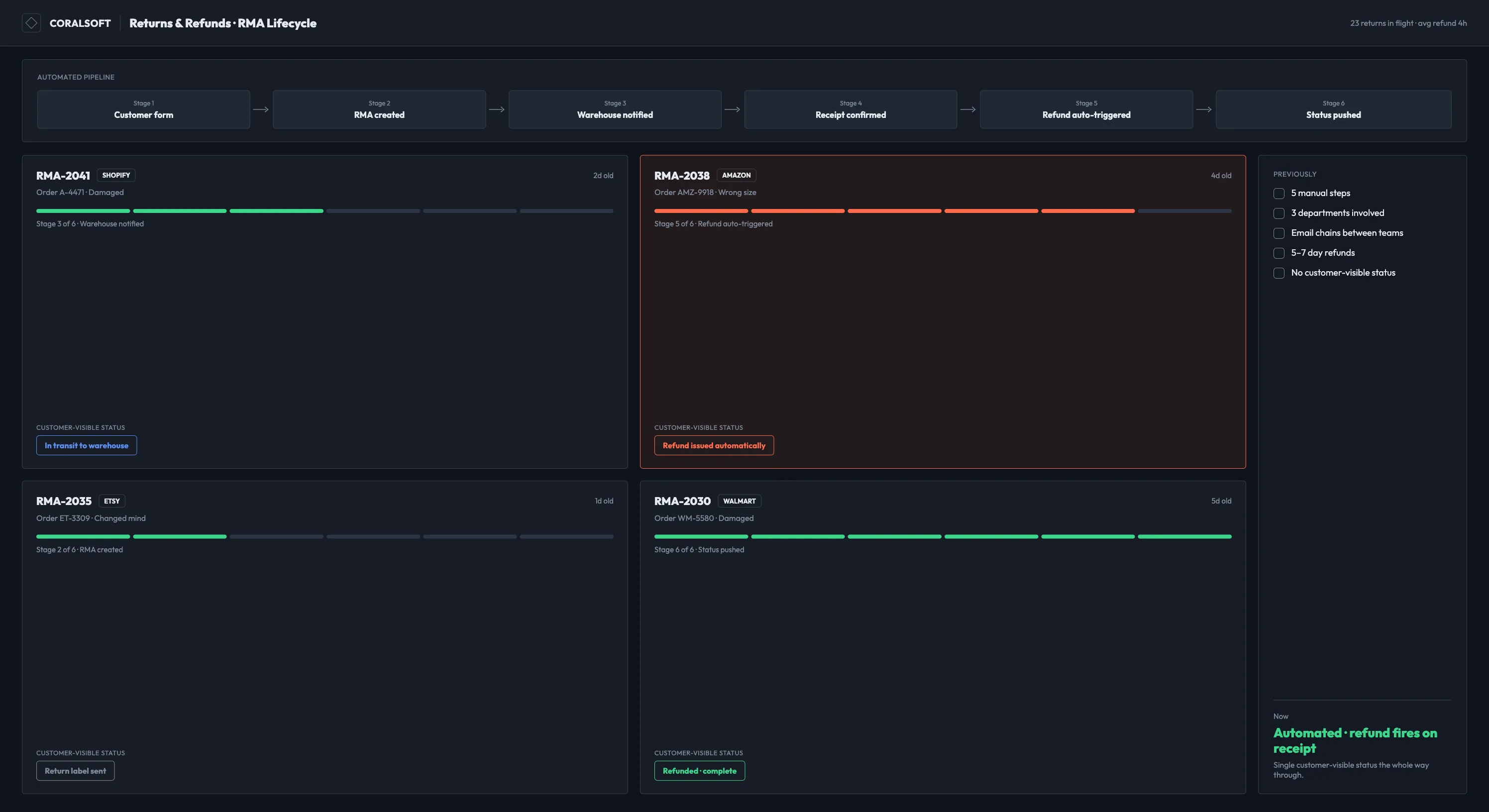This screenshot has height=812, width=1489.
Task: Click arrow between Customer form and RMA created
Action: (261, 109)
